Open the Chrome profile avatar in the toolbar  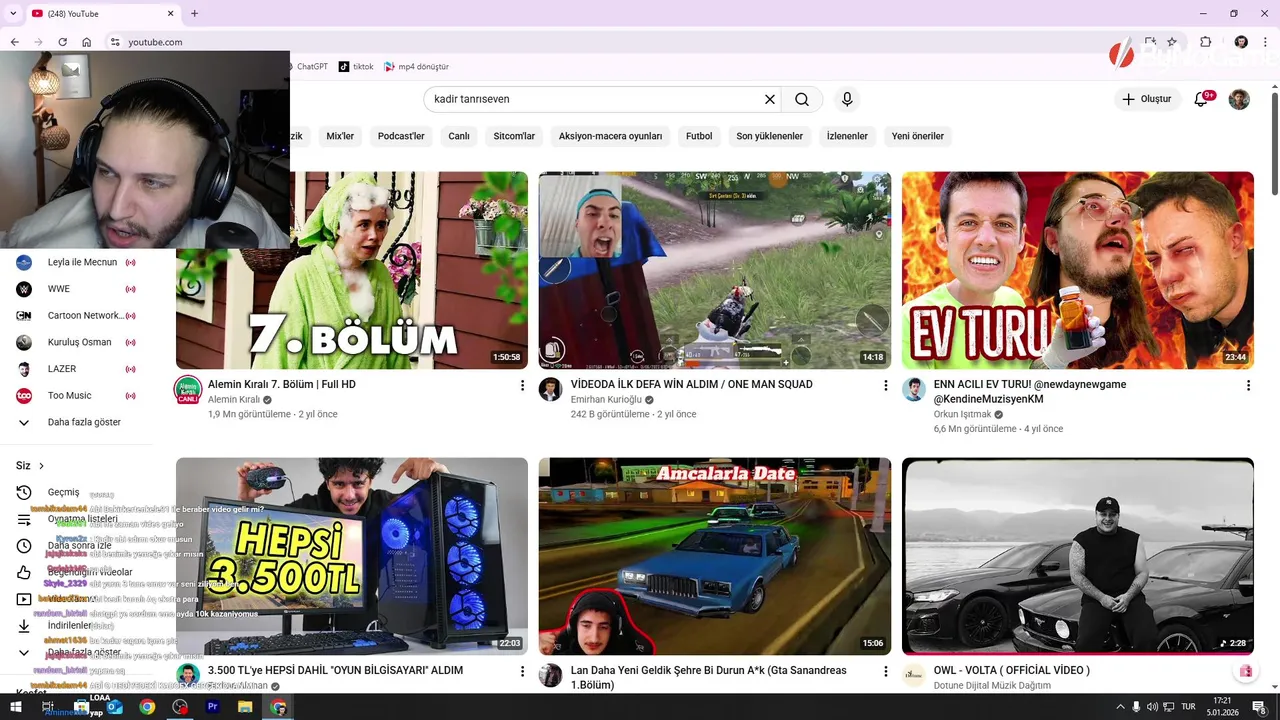(x=1241, y=42)
